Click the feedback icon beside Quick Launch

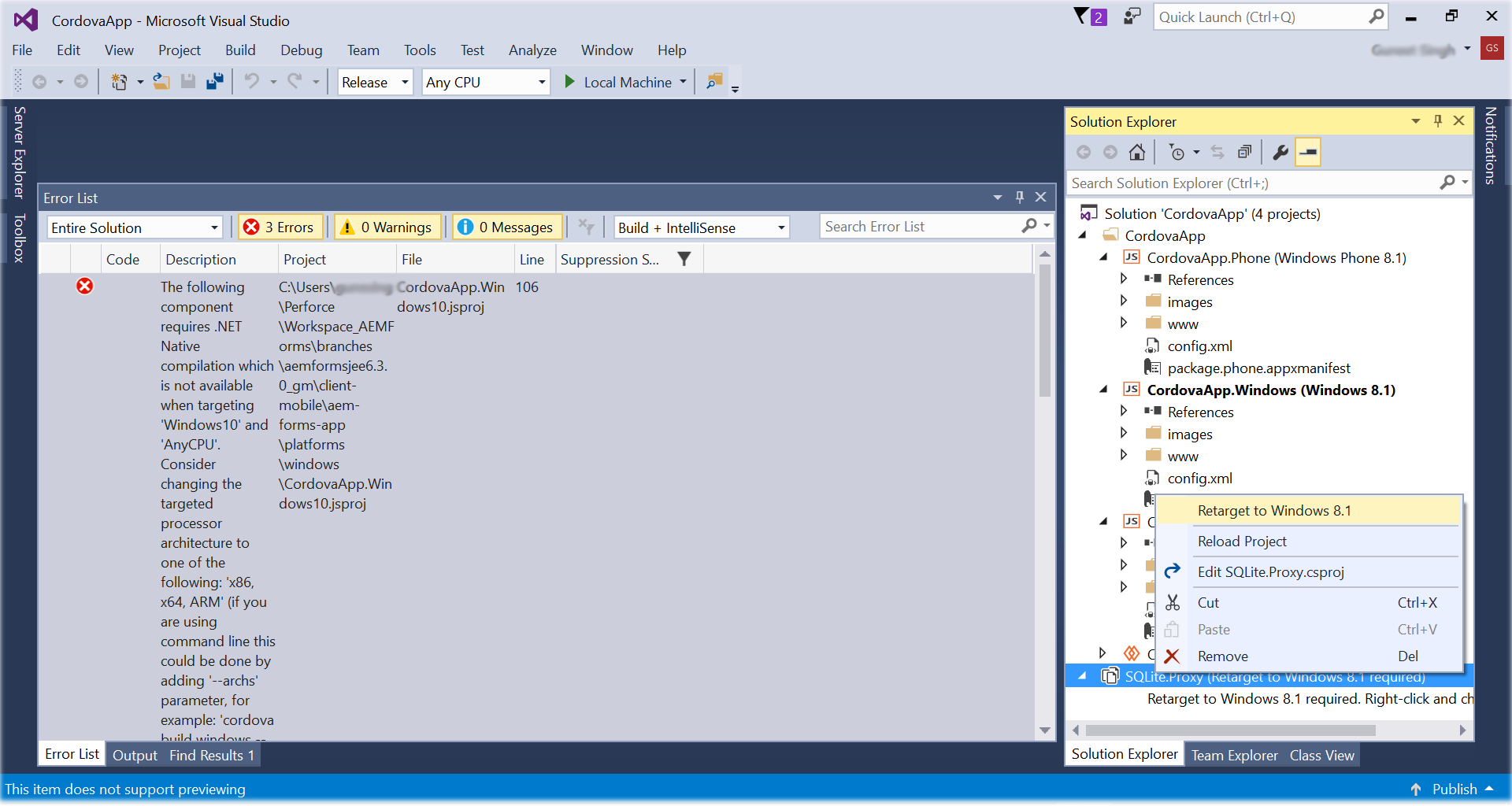[1132, 17]
